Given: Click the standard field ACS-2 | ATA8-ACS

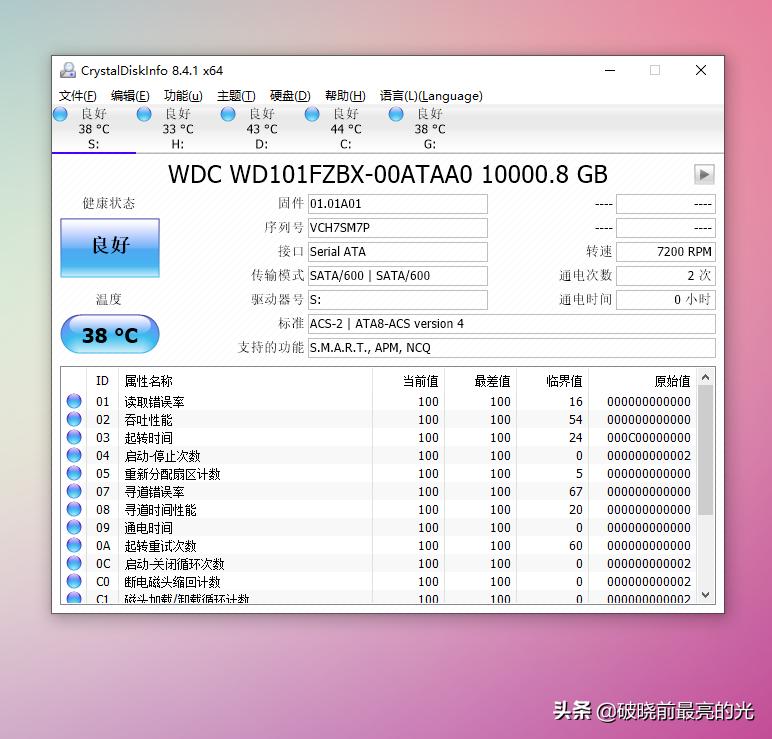Looking at the screenshot, I should pyautogui.click(x=512, y=324).
